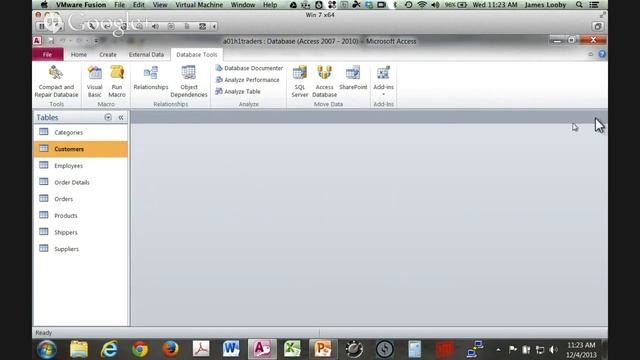This screenshot has height=360, width=640.
Task: Select the Order Details table
Action: [x=80, y=182]
